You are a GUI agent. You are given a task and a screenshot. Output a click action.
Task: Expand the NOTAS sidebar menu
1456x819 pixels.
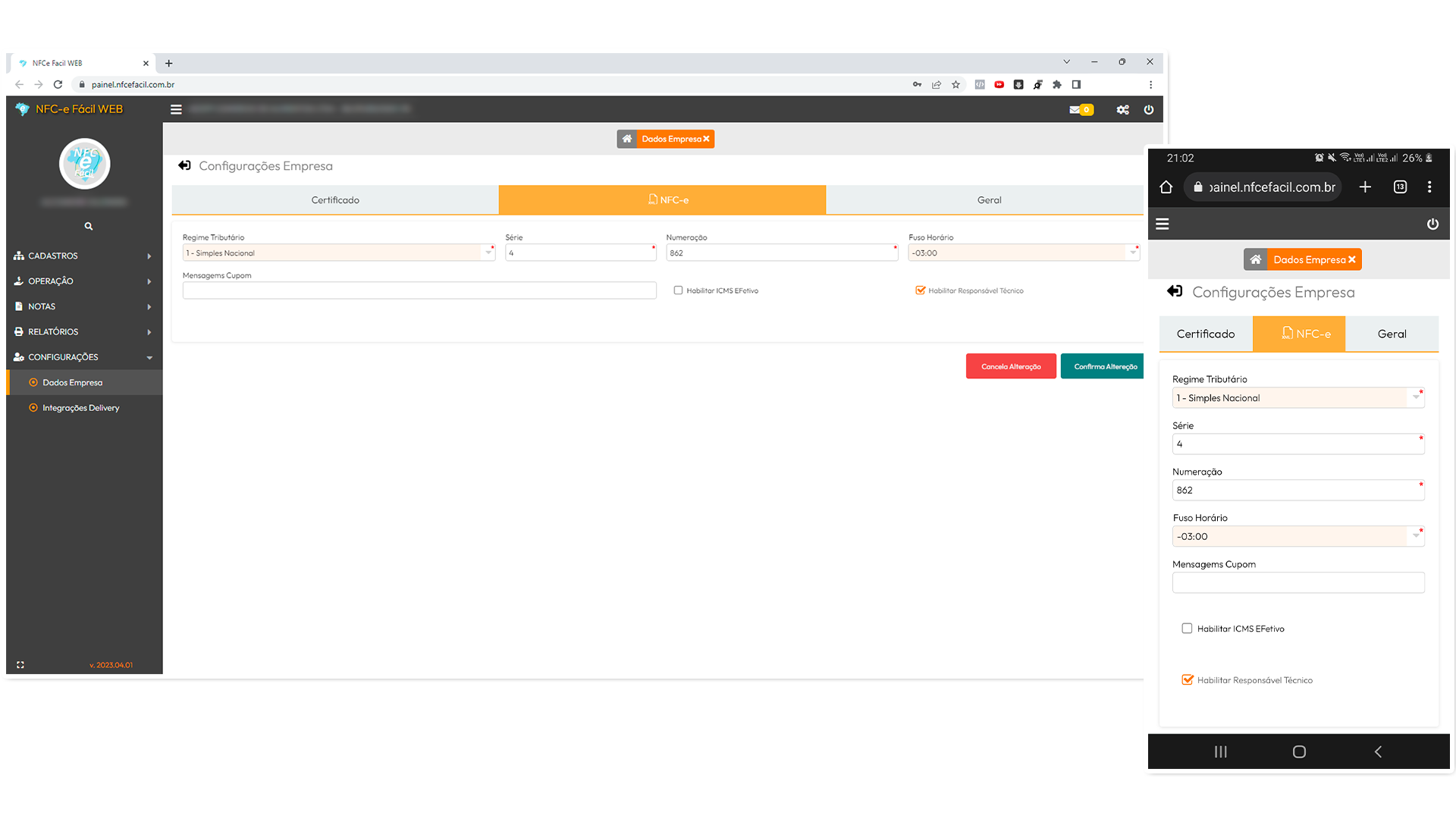pyautogui.click(x=83, y=306)
